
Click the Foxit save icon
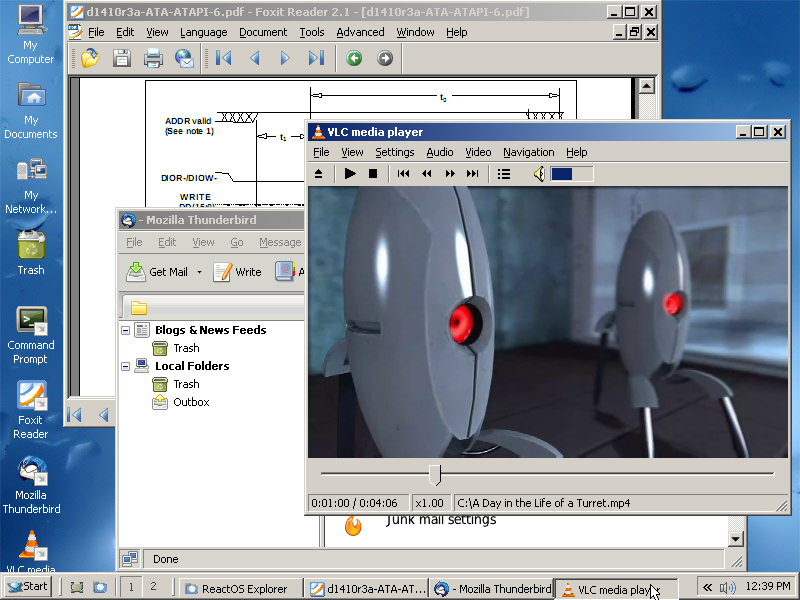[122, 58]
